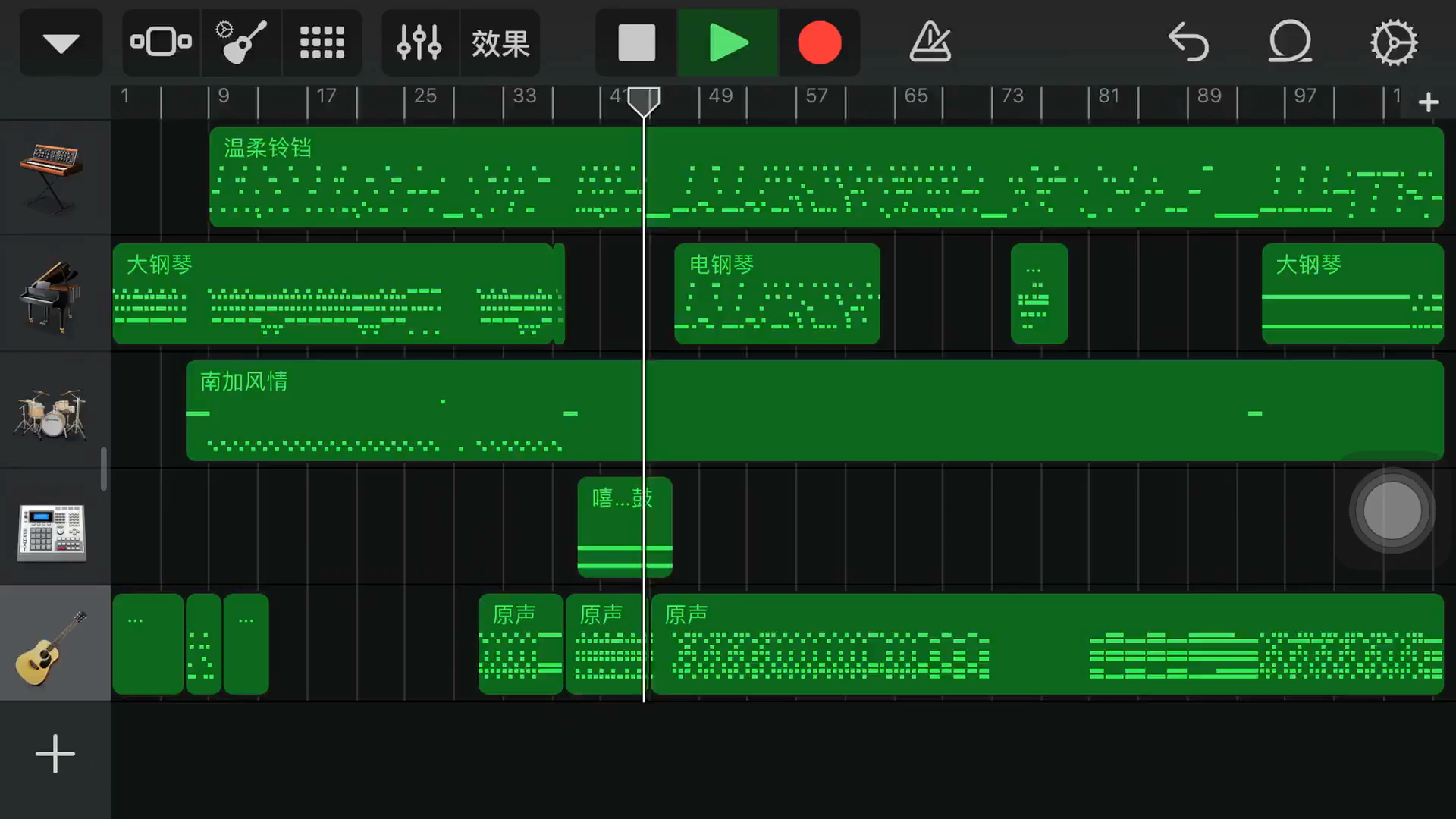Screen dimensions: 1456x819
Task: Start recording with the red button
Action: click(820, 42)
